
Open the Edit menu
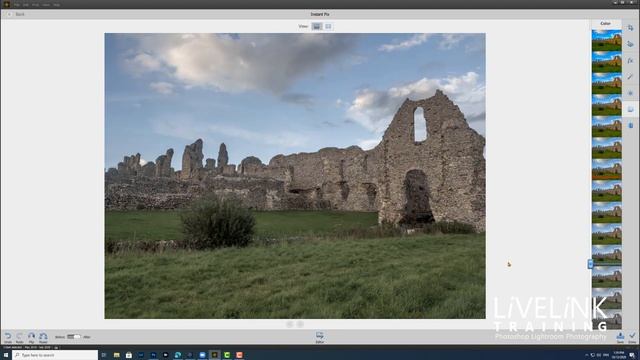click(x=26, y=4)
